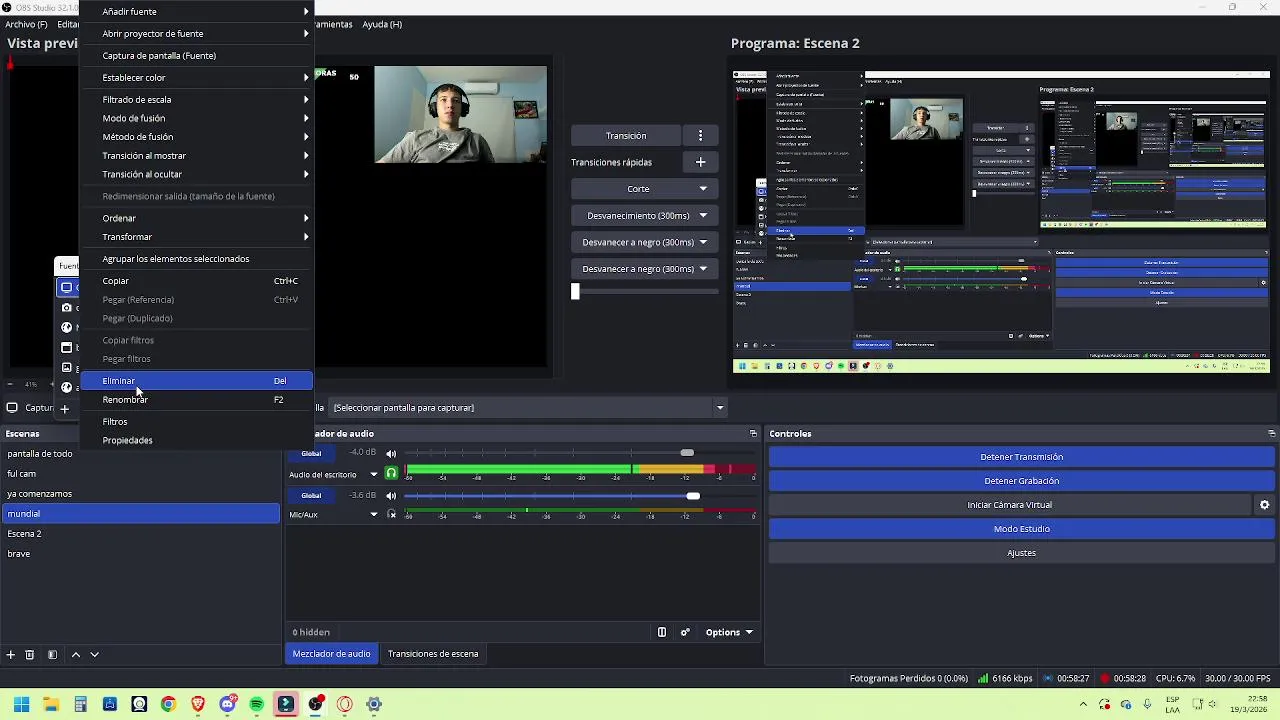Pop out the audio mixer dock icon
1280x720 pixels.
point(753,434)
